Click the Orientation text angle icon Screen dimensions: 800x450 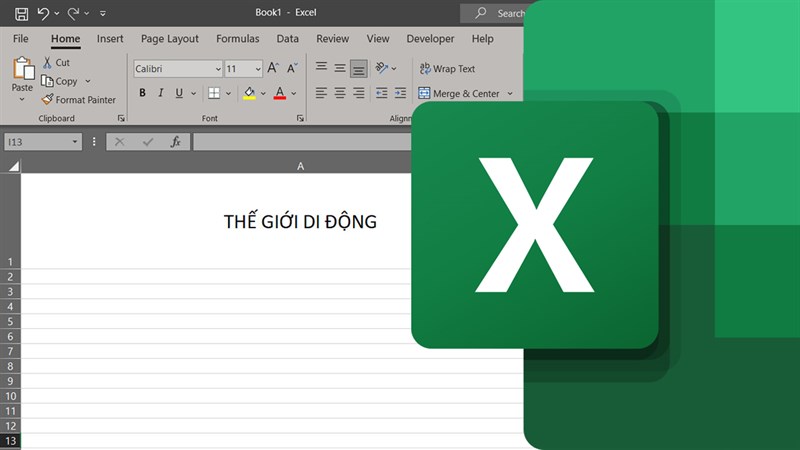[382, 67]
